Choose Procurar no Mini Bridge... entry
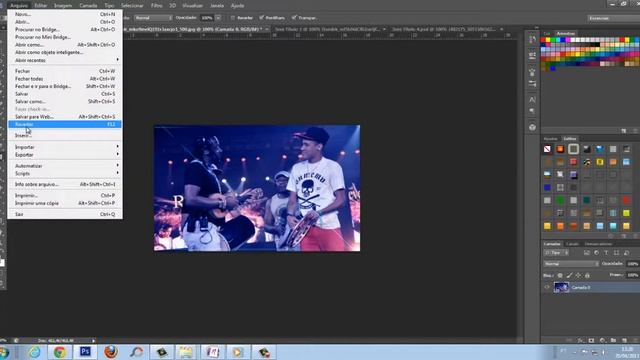The width and height of the screenshot is (640, 360). 65,37
